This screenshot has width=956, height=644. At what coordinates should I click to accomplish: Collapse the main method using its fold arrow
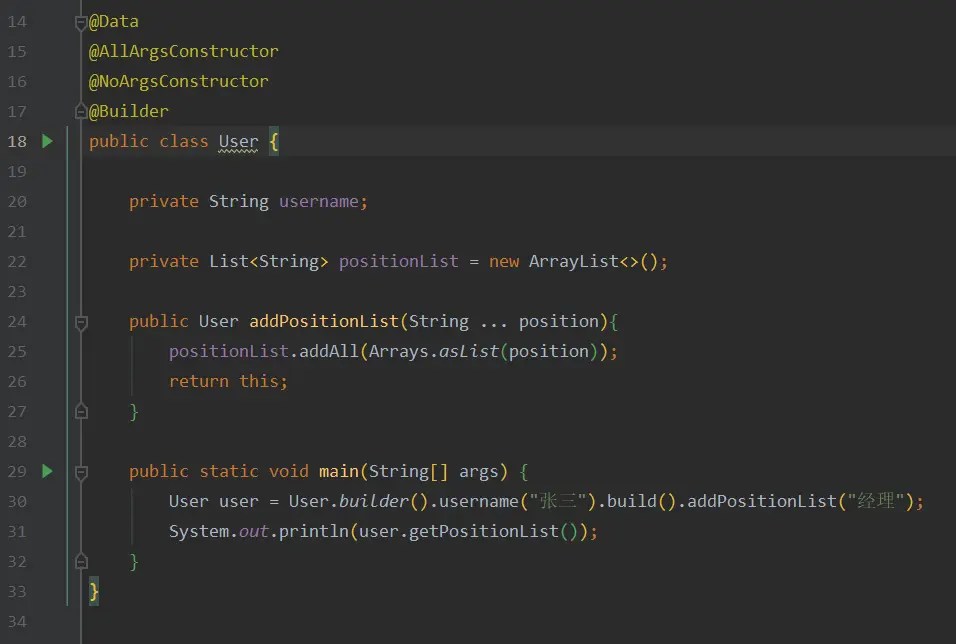pyautogui.click(x=80, y=470)
